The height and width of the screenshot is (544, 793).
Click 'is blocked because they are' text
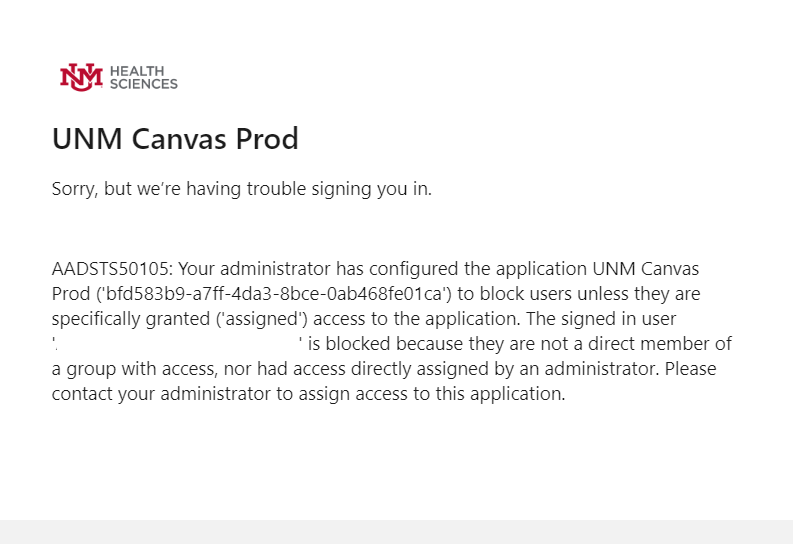[x=422, y=344]
